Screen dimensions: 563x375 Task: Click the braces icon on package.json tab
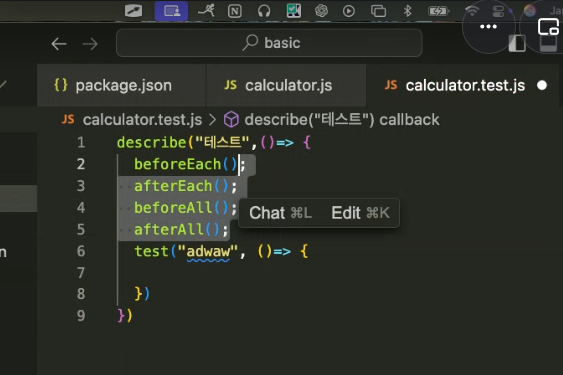click(61, 85)
